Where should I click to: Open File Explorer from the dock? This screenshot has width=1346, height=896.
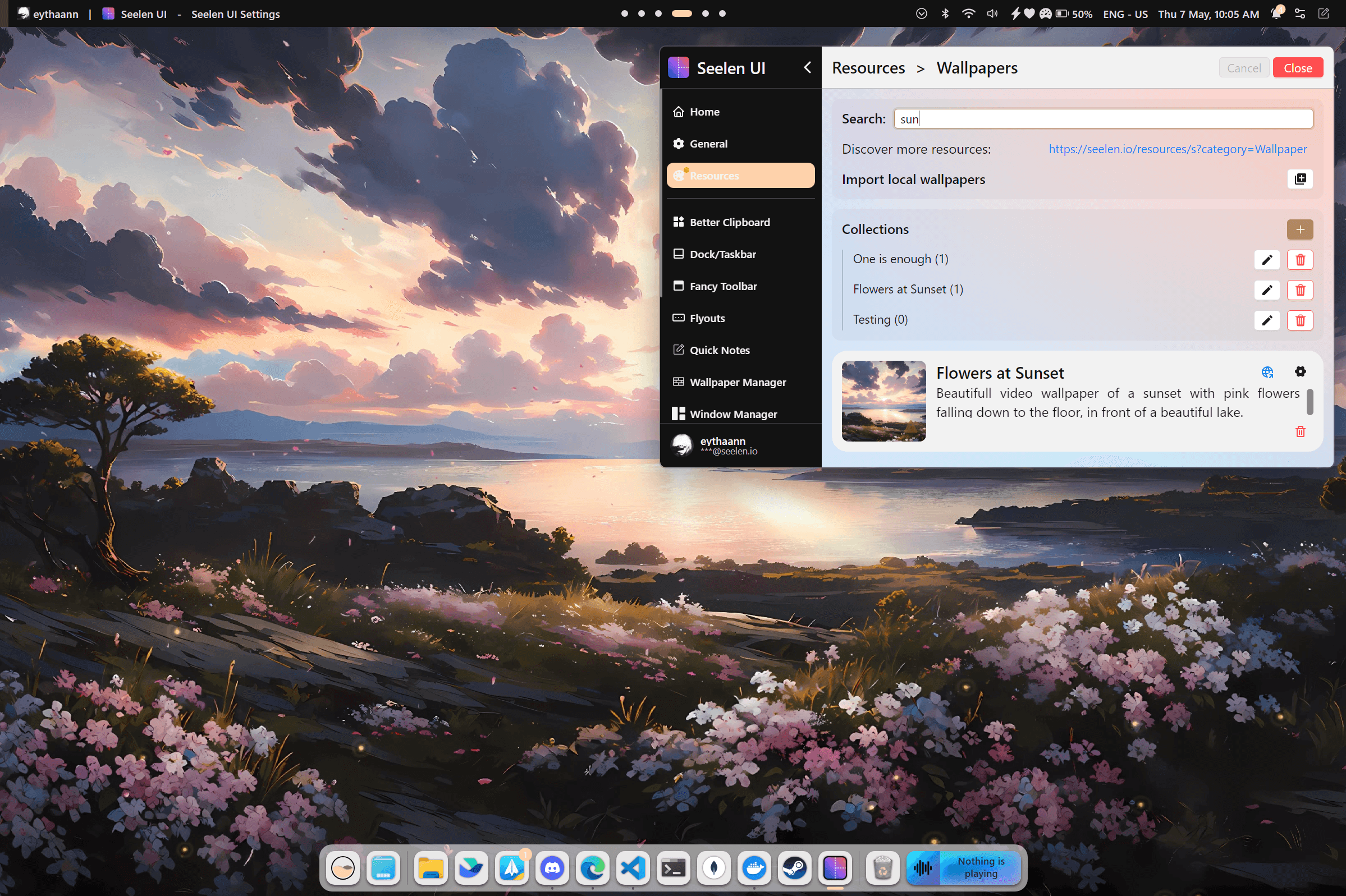pyautogui.click(x=431, y=868)
